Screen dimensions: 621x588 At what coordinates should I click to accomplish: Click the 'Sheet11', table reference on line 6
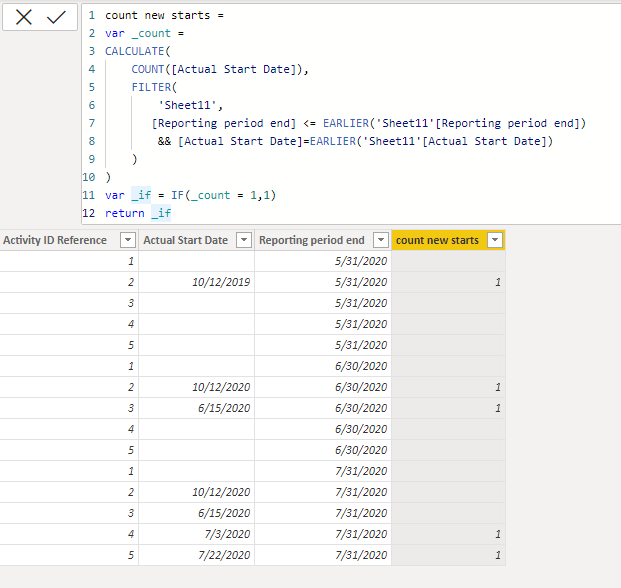pos(190,105)
